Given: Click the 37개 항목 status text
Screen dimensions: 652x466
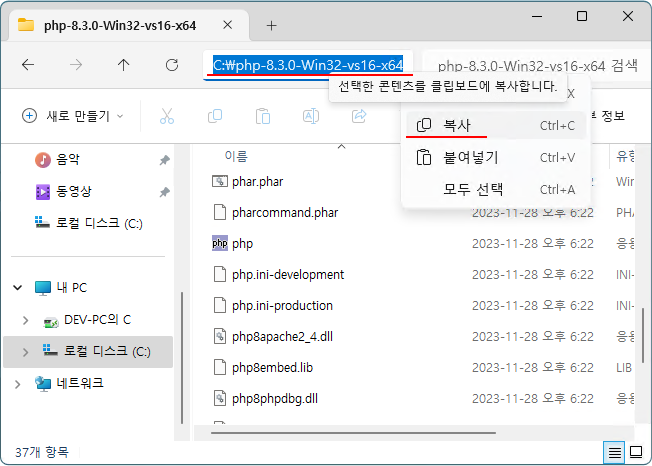Looking at the screenshot, I should pyautogui.click(x=42, y=452).
